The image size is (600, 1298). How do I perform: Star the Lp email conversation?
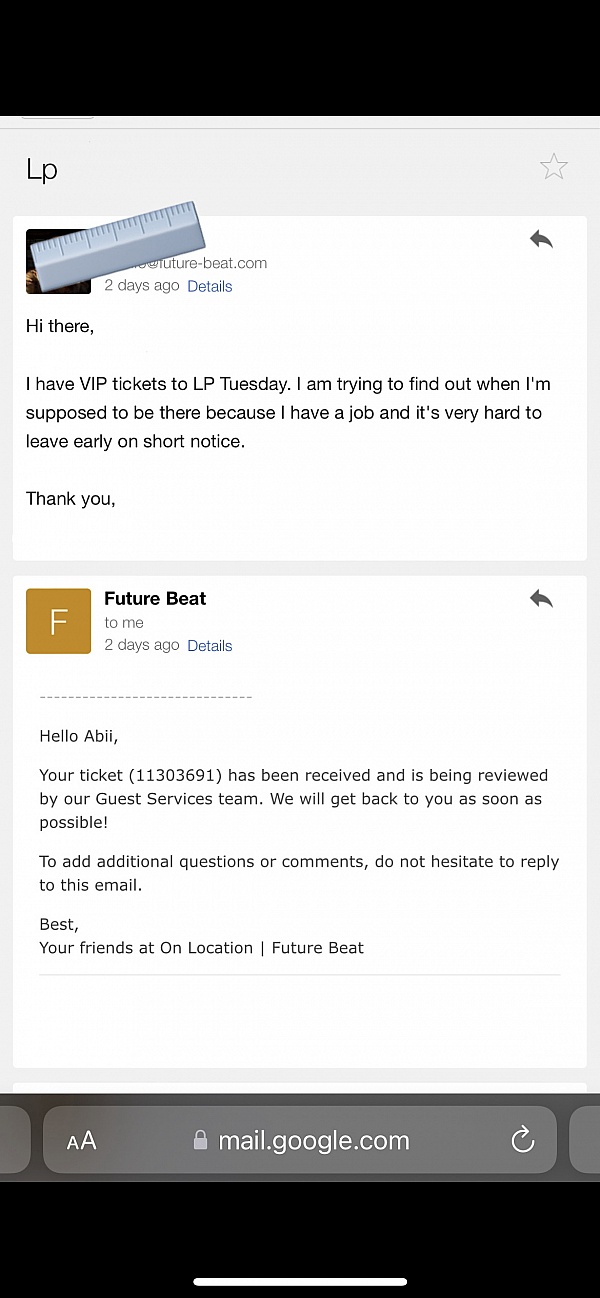pos(554,167)
